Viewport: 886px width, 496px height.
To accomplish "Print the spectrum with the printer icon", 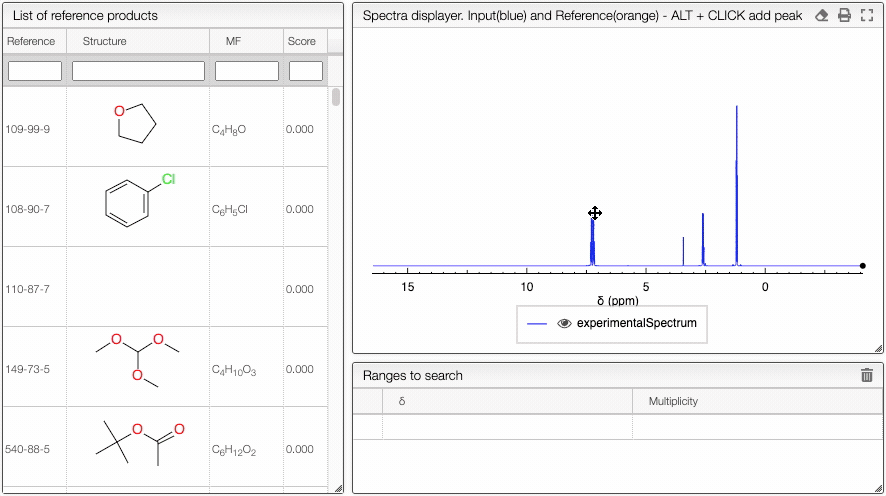I will tap(844, 15).
